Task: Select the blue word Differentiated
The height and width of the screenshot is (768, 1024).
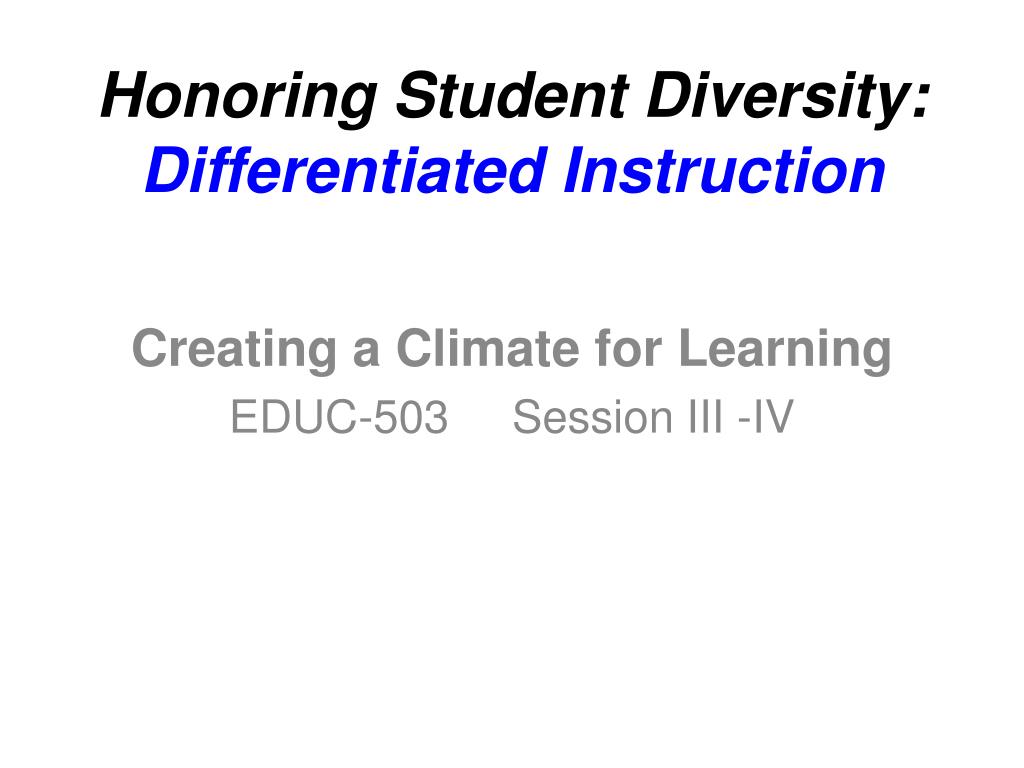Action: tap(346, 170)
